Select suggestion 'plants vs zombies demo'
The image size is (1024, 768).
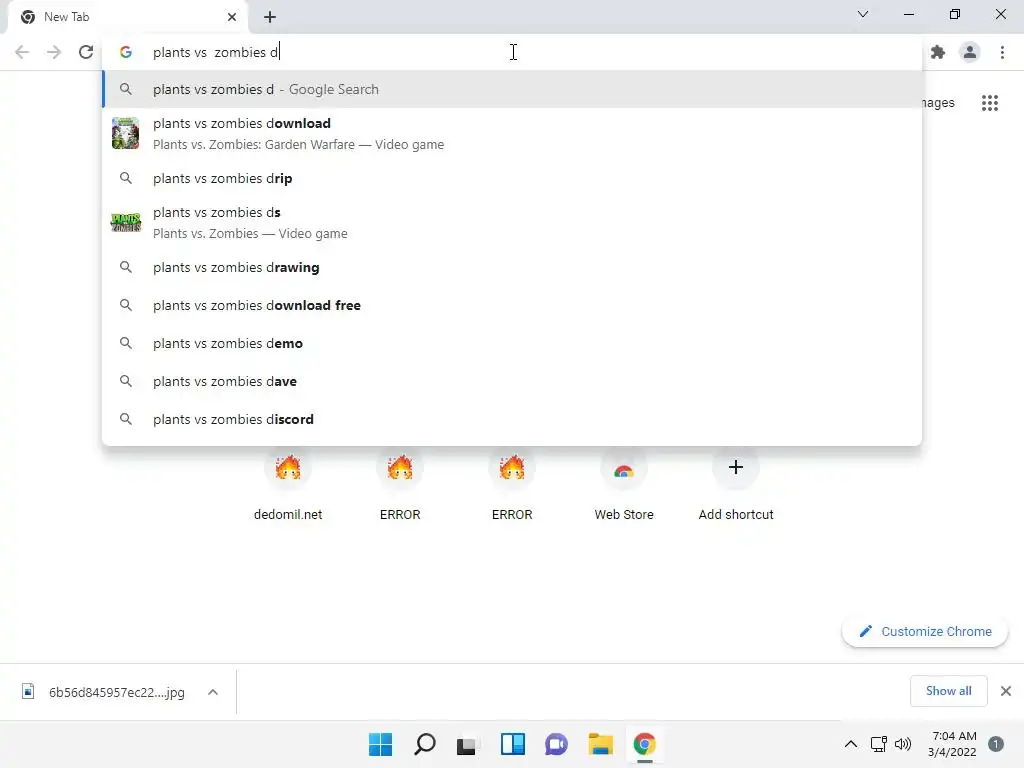coord(512,344)
